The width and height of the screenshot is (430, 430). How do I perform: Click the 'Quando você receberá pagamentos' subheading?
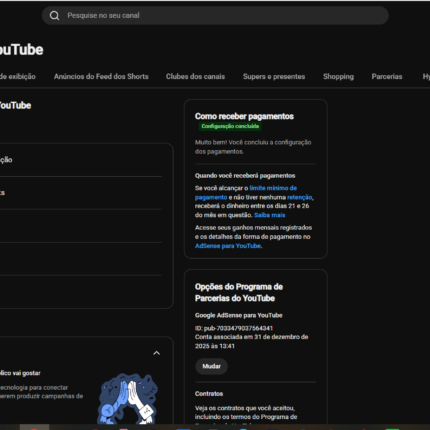click(x=245, y=176)
